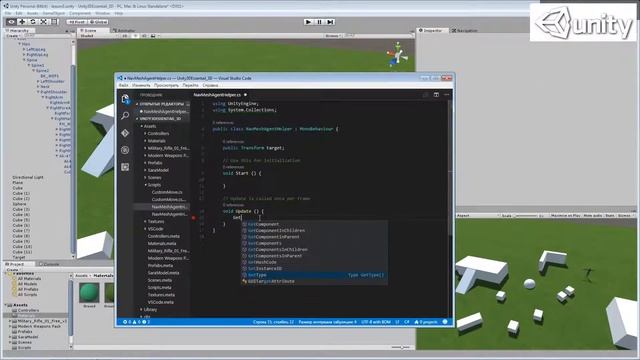This screenshot has width=640, height=360.
Task: Select Sphere object in Hierarchy
Action: point(19,204)
